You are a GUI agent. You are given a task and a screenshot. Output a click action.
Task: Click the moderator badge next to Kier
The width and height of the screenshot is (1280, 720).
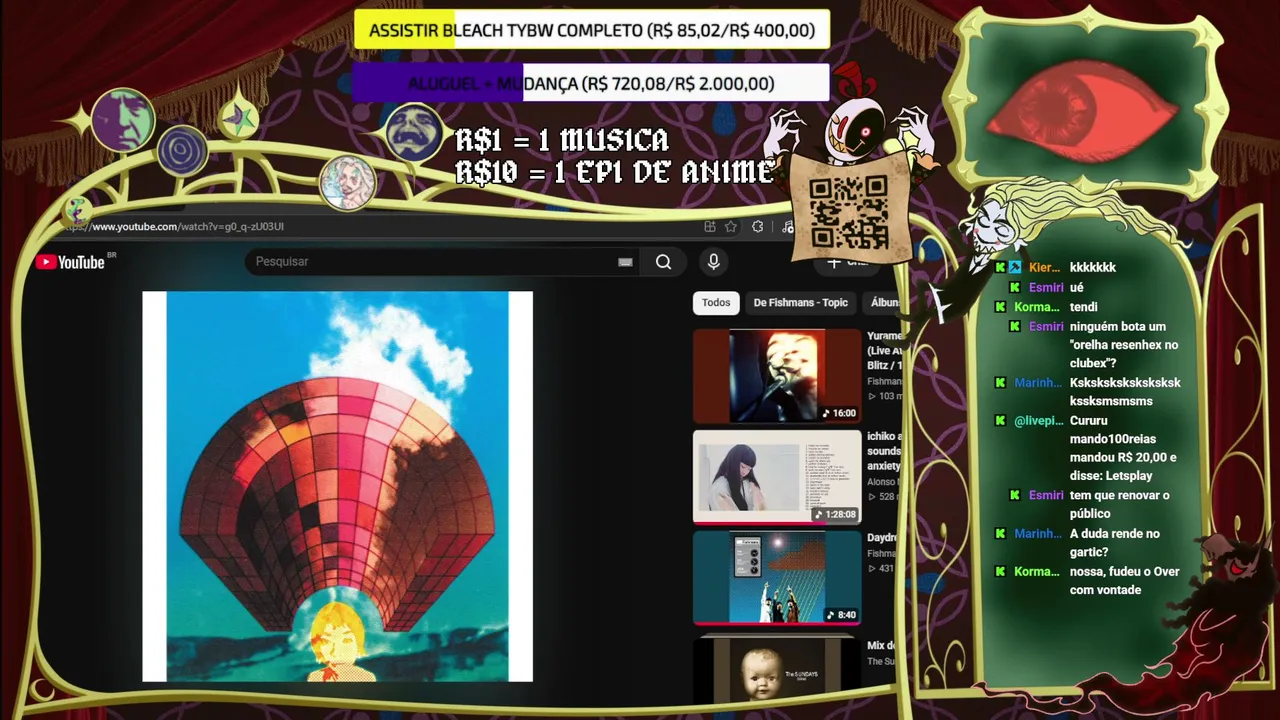1015,268
